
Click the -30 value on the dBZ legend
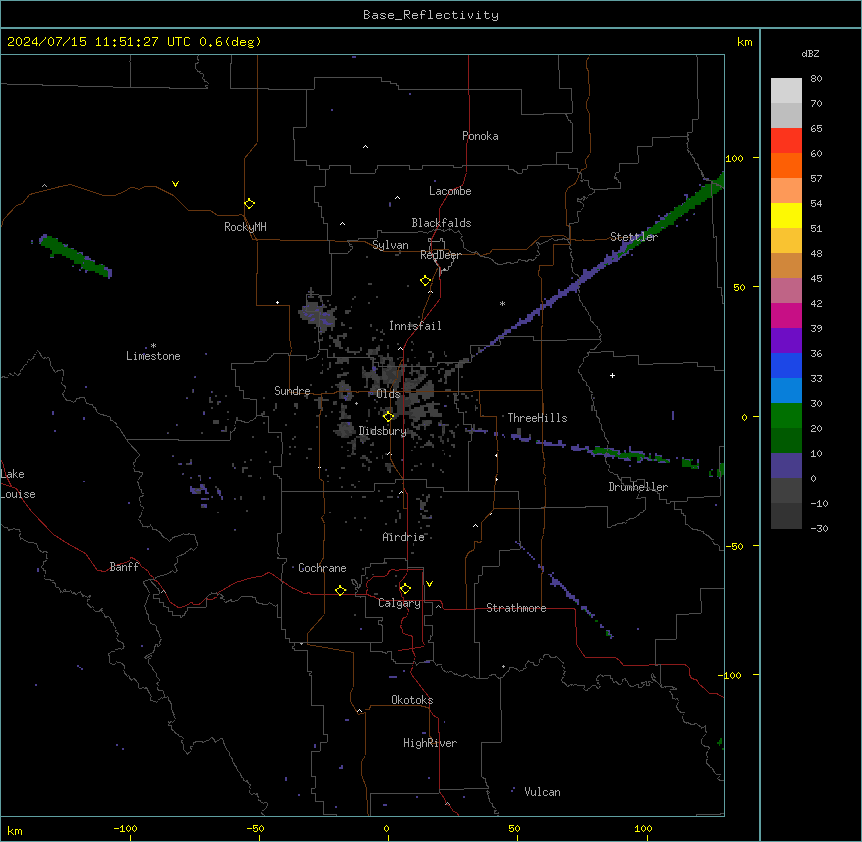(820, 528)
